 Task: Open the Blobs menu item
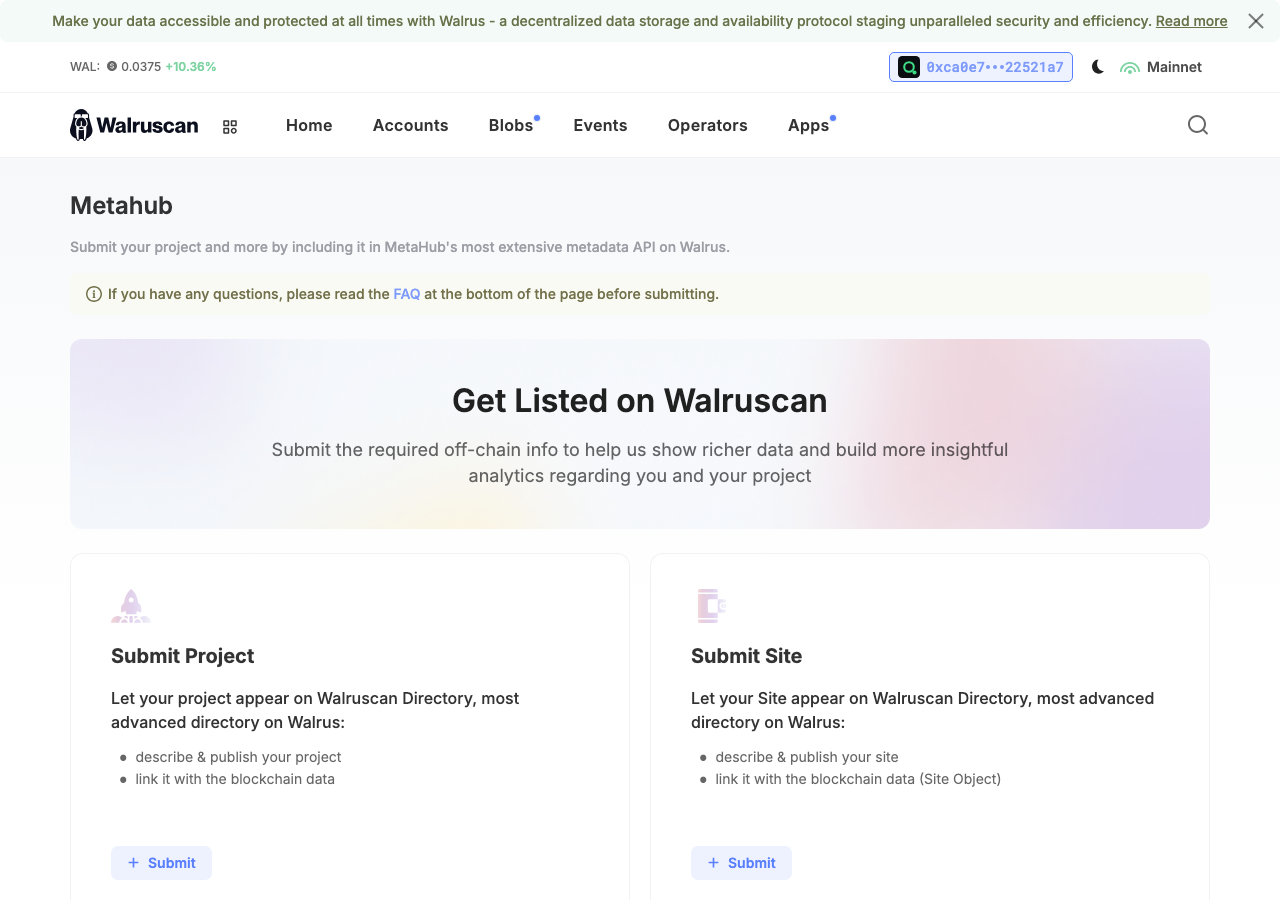pos(511,125)
